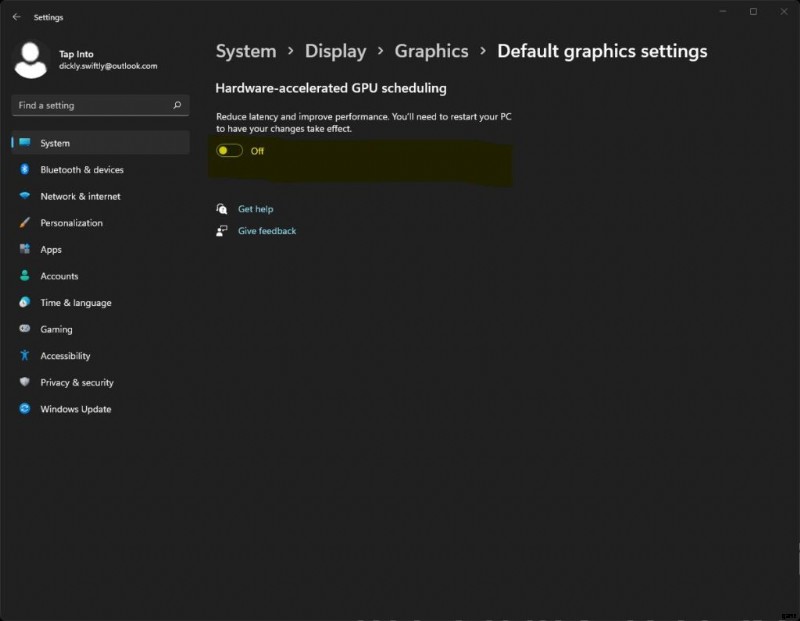Open Privacy & security settings
800x621 pixels.
coord(101,382)
